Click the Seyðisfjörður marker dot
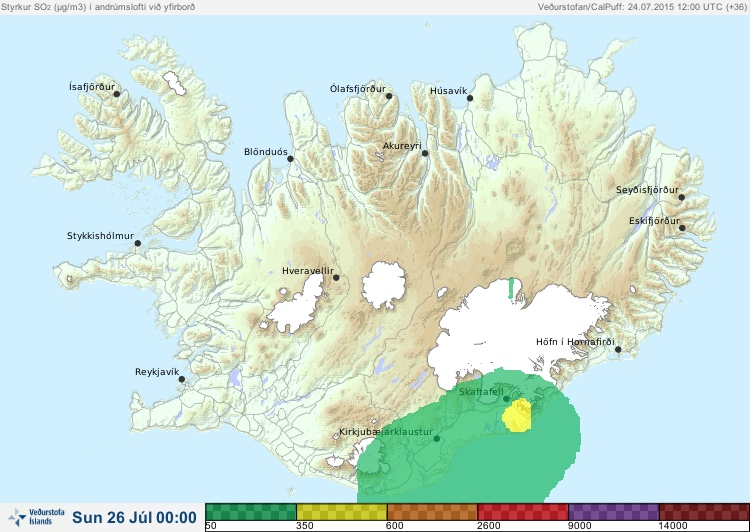Image resolution: width=750 pixels, height=532 pixels. coord(682,197)
